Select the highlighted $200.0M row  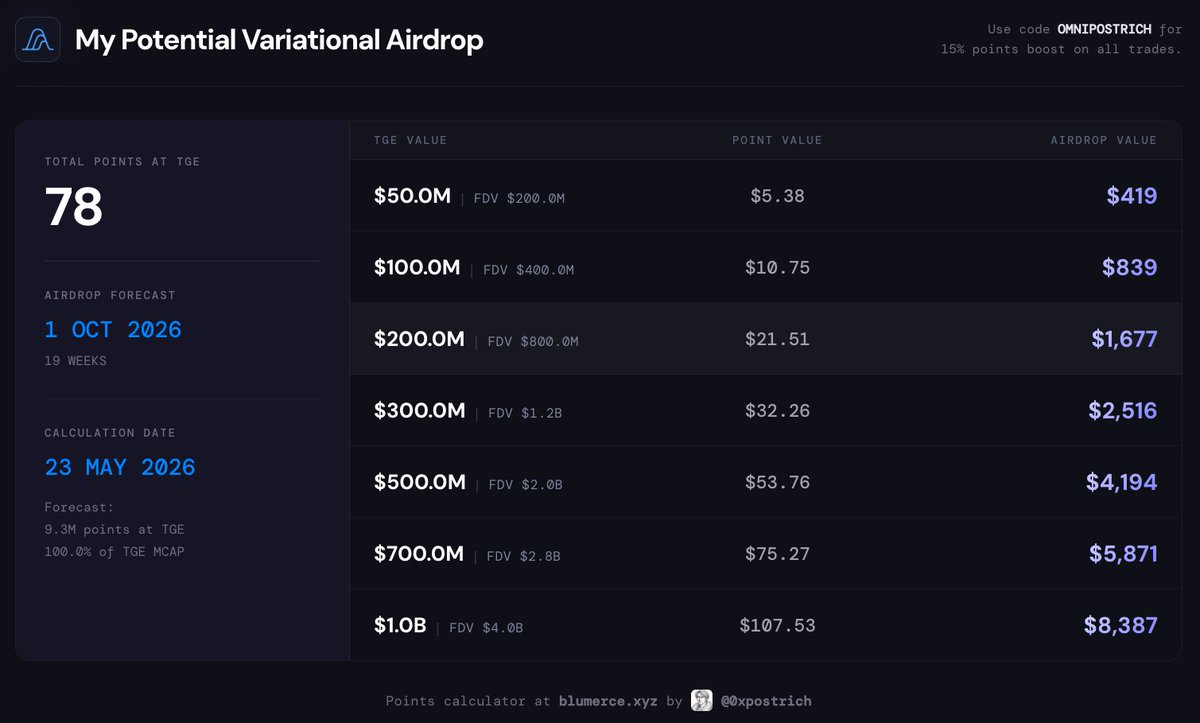pyautogui.click(x=765, y=339)
